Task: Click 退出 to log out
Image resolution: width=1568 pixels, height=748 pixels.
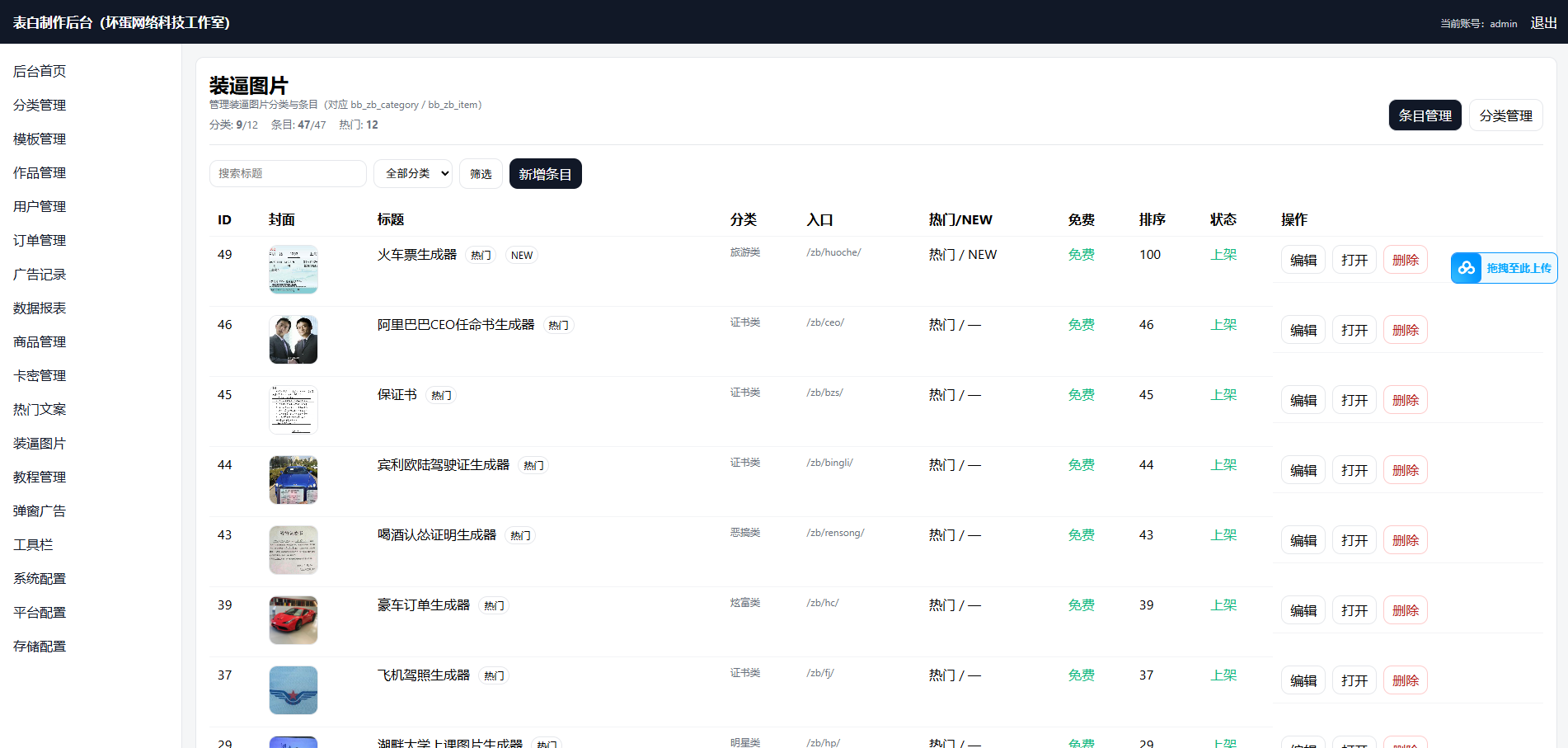Action: (x=1543, y=23)
